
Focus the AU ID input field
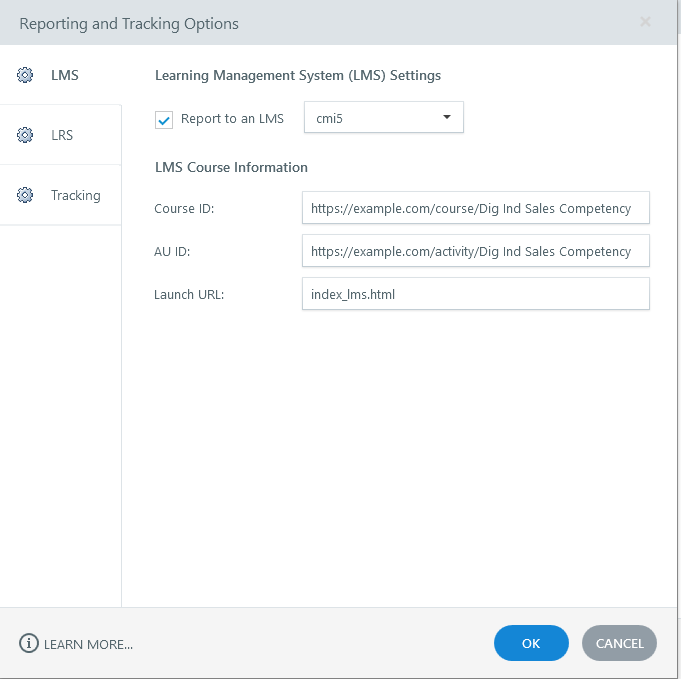(x=475, y=252)
